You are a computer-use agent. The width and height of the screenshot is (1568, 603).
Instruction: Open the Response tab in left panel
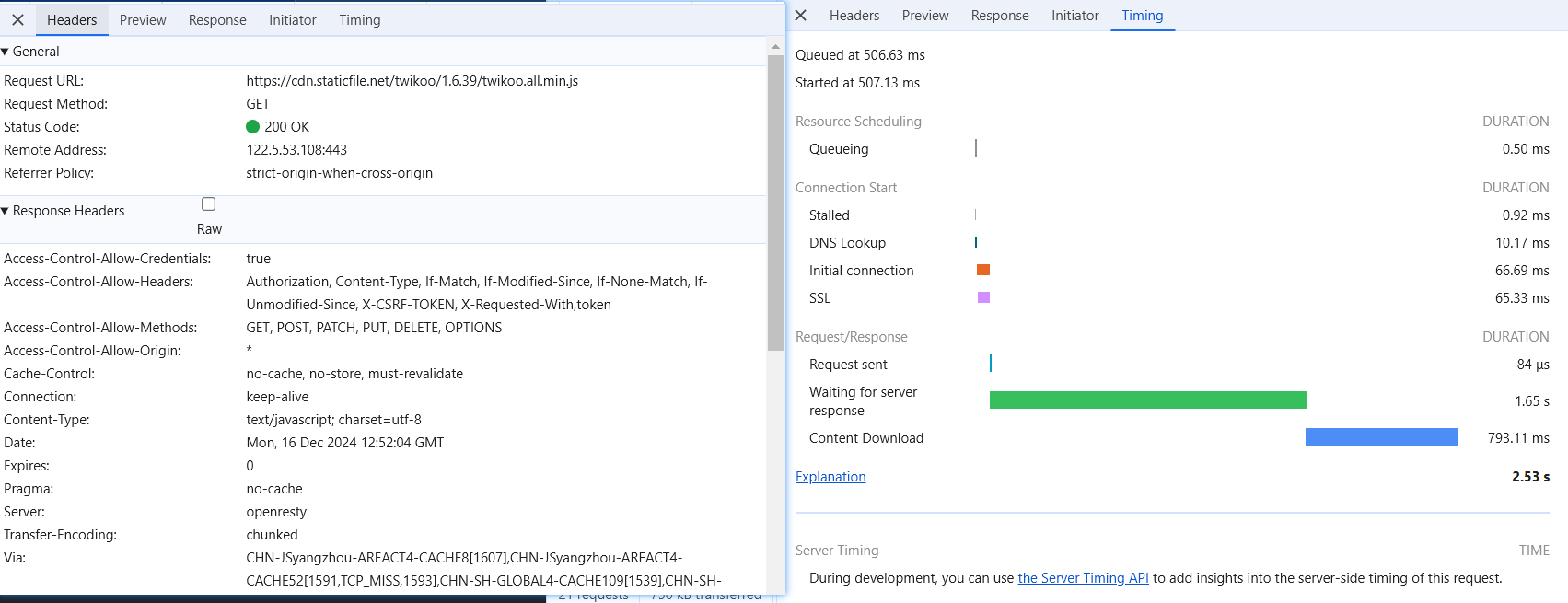[x=217, y=20]
